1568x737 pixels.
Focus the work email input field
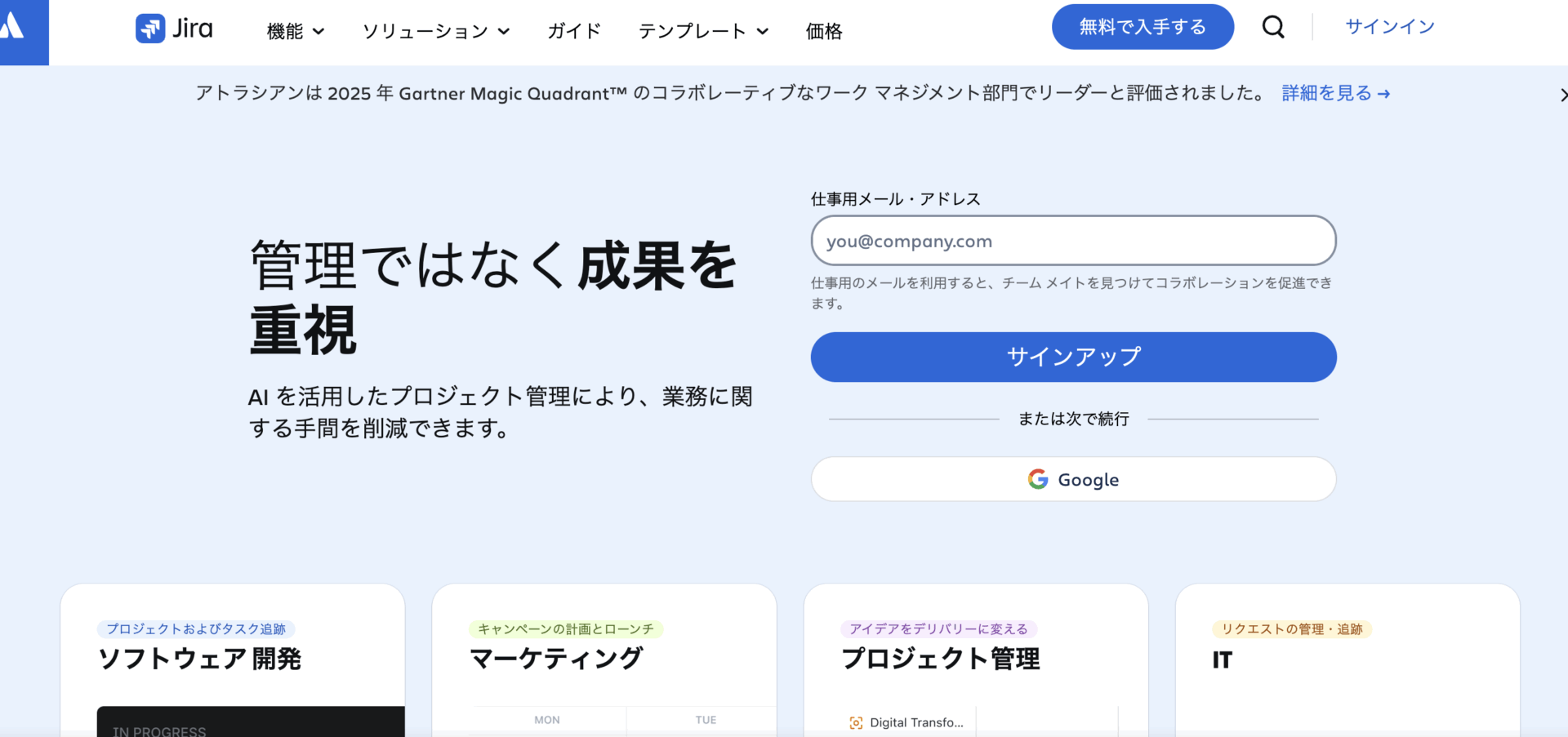pos(1073,241)
